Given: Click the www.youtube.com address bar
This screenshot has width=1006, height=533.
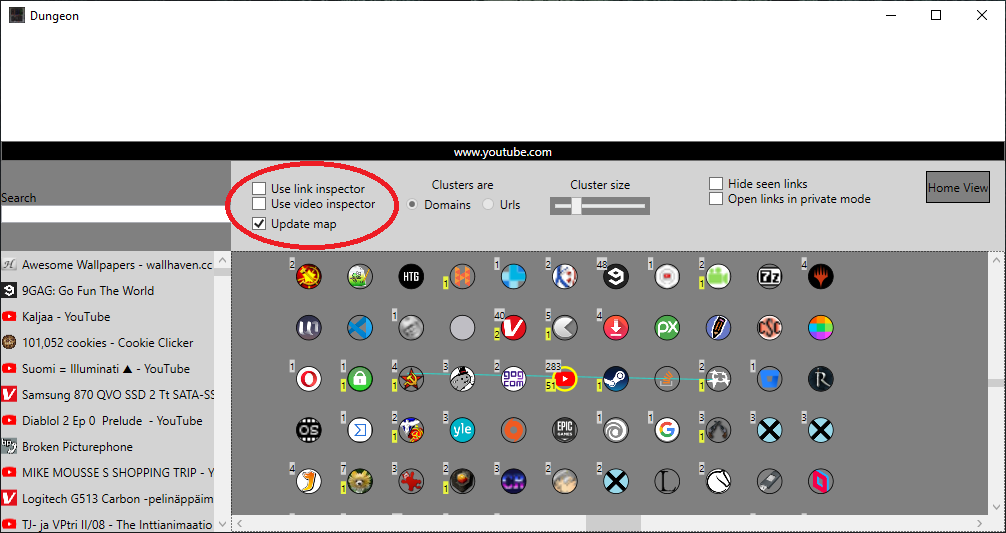Looking at the screenshot, I should tap(502, 152).
